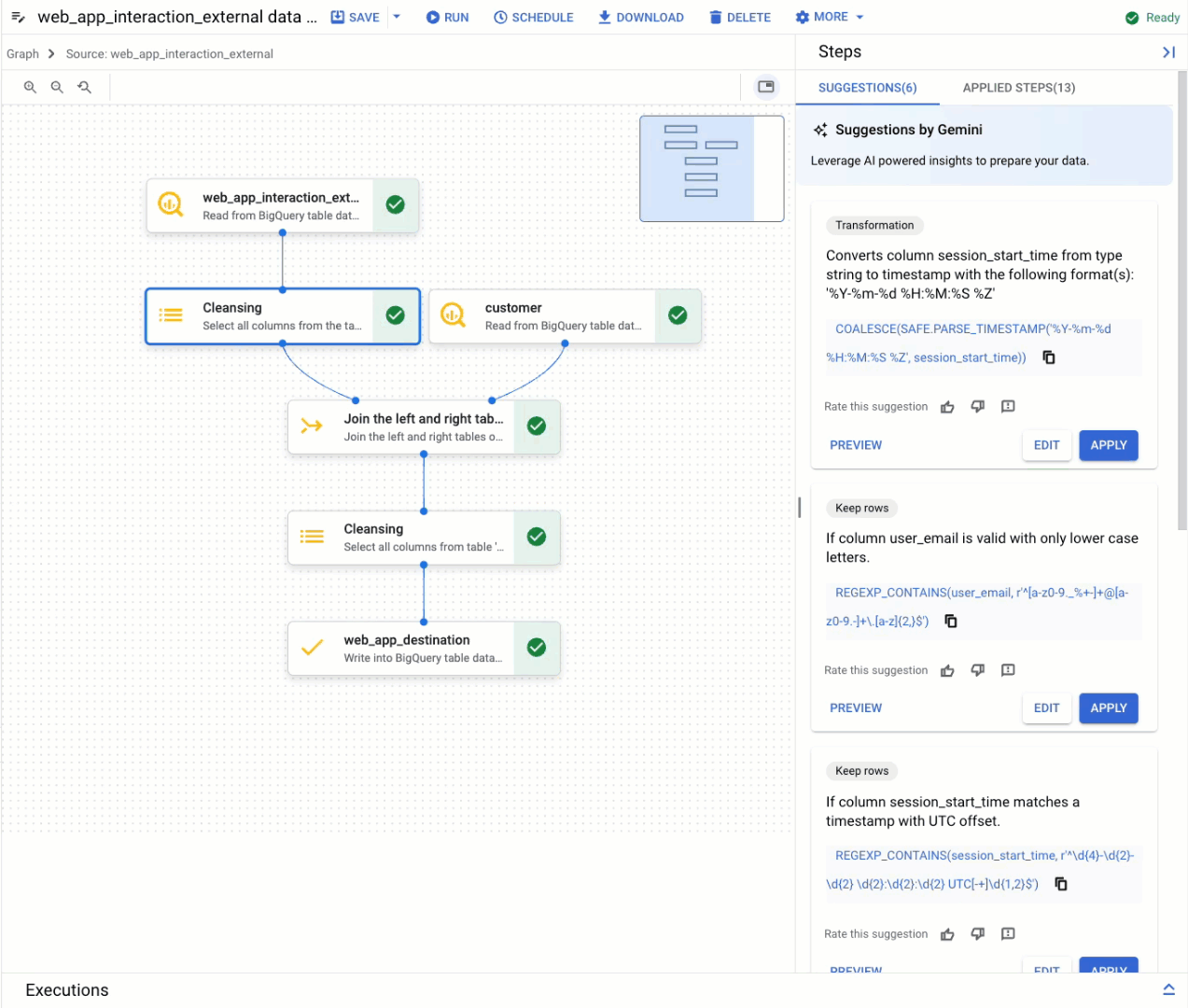Click the Graph breadcrumb link
Viewport: 1188px width, 1008px height.
pyautogui.click(x=22, y=54)
